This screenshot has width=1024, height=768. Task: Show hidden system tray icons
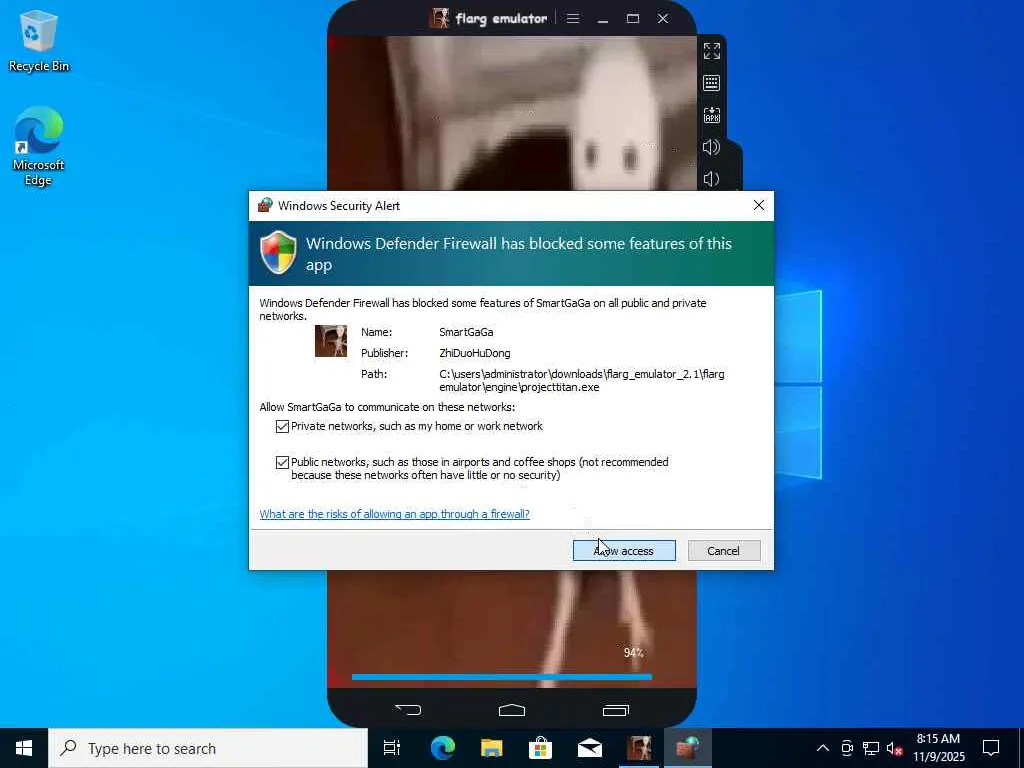point(823,748)
